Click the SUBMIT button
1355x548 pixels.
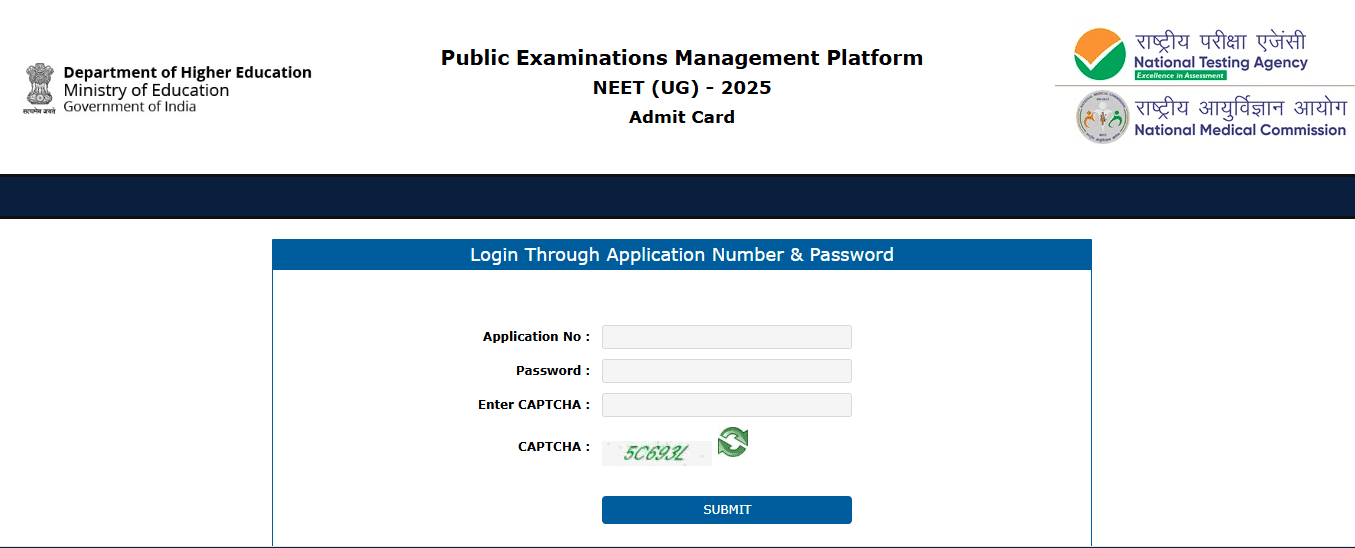click(727, 510)
